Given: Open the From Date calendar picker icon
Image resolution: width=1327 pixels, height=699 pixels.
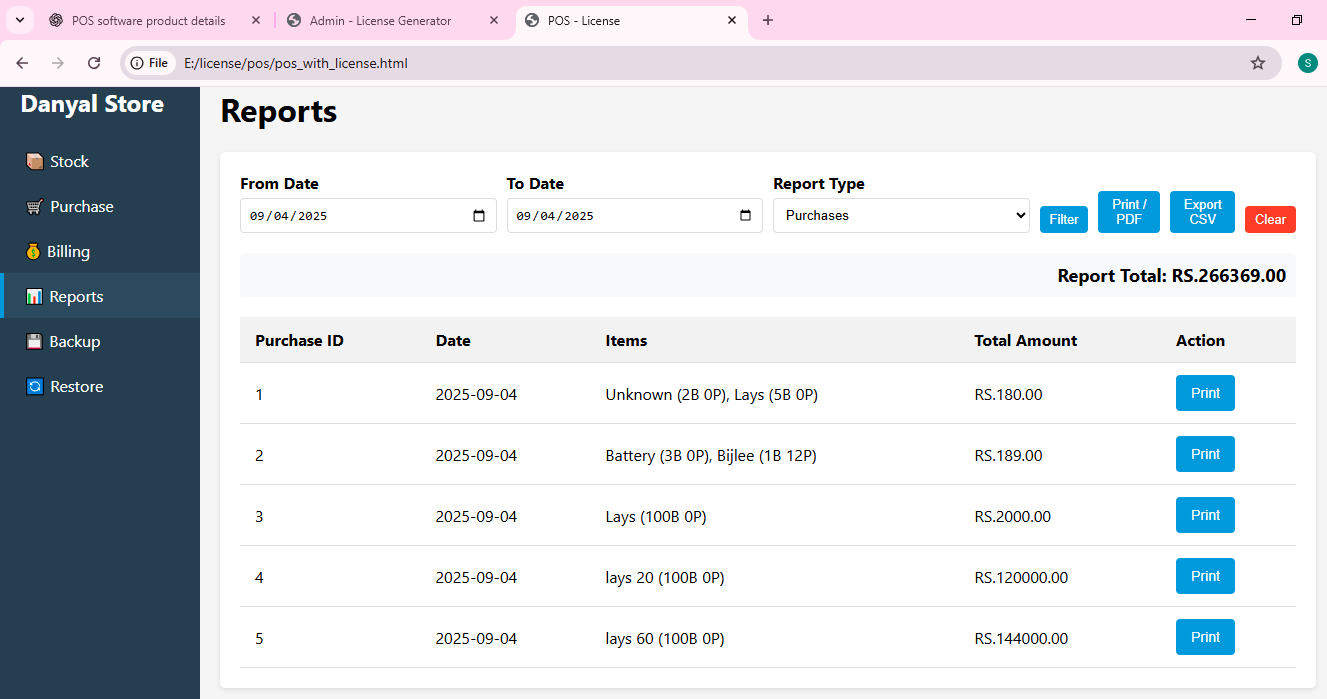Looking at the screenshot, I should [x=479, y=214].
